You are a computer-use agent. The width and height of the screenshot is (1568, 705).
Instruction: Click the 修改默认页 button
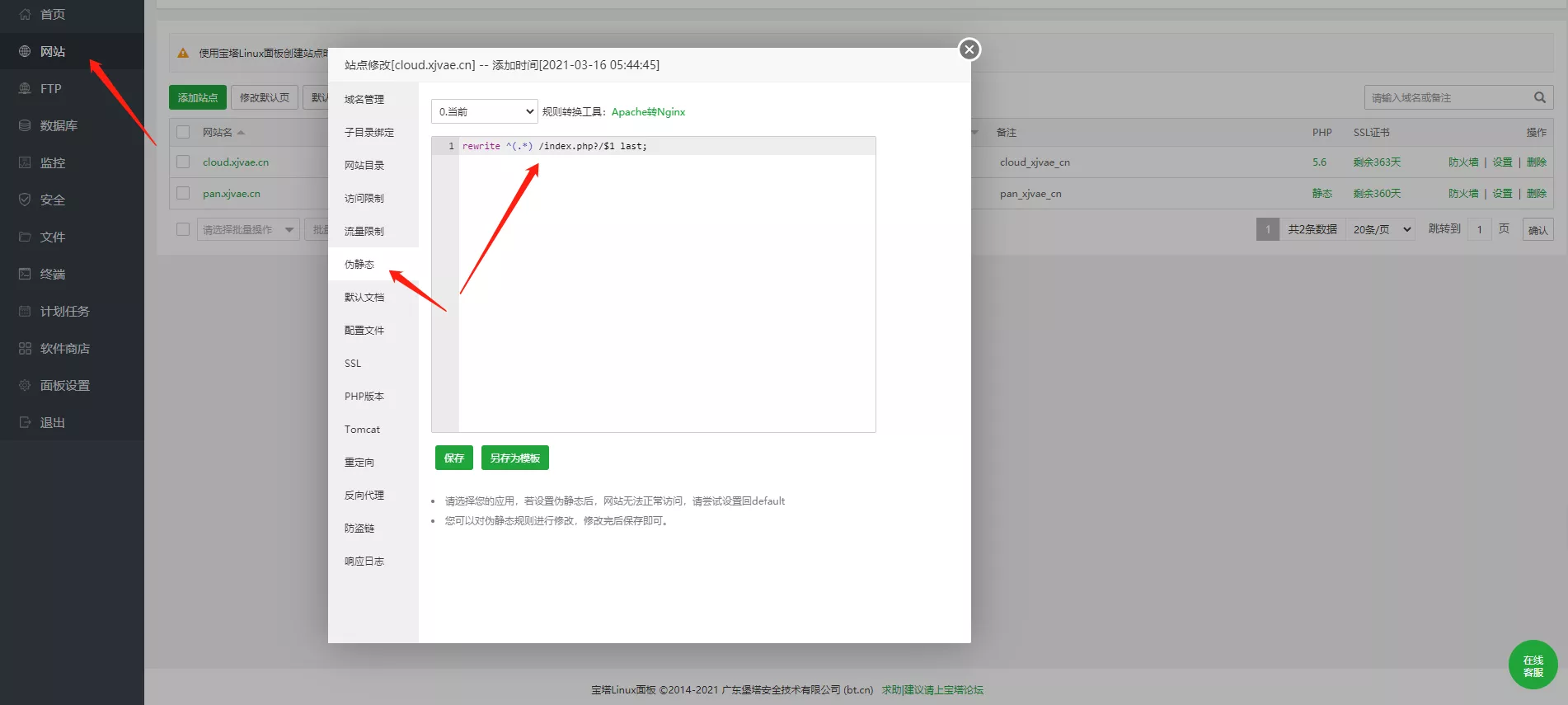[x=265, y=97]
